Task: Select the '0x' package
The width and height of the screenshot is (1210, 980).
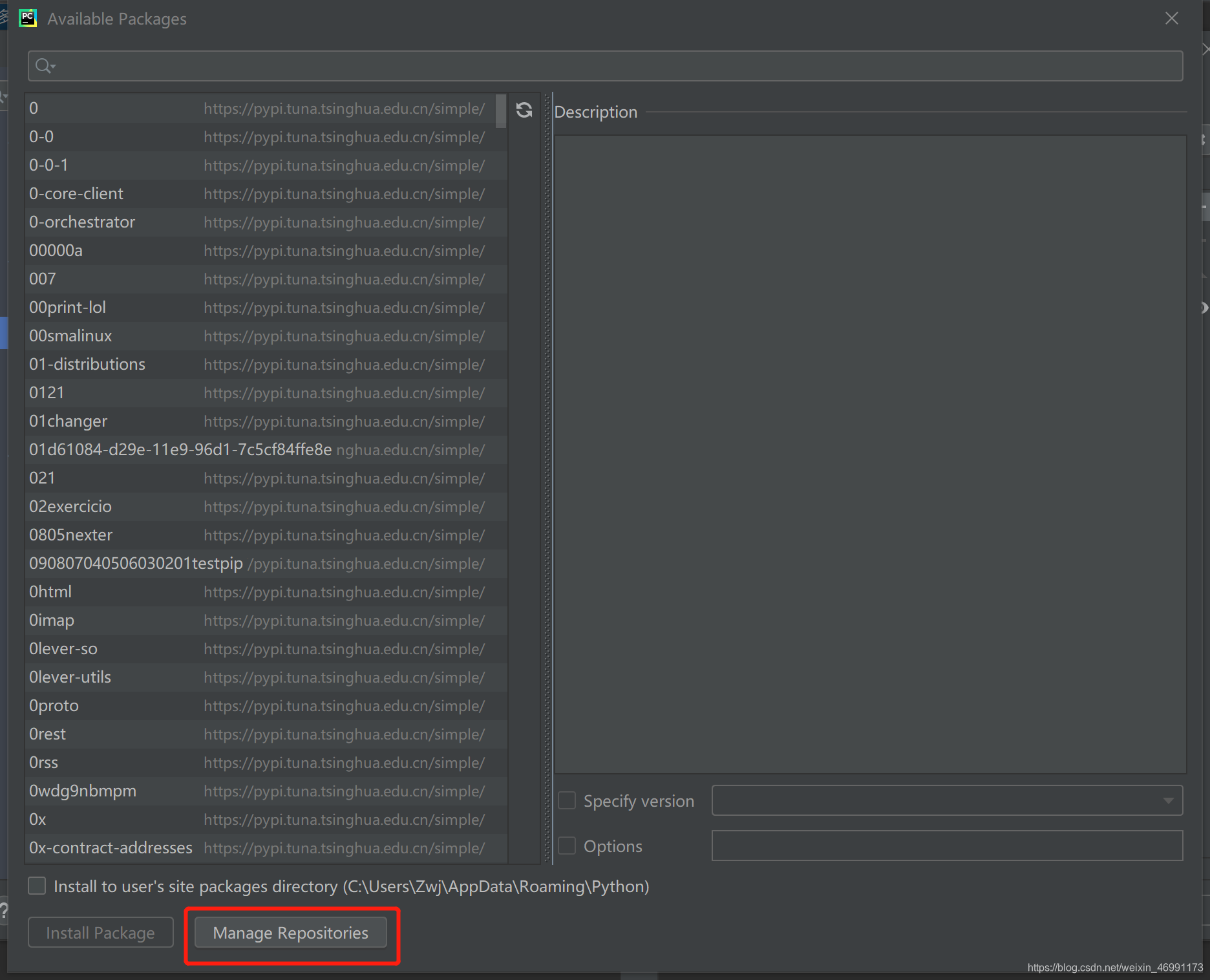Action: pyautogui.click(x=266, y=820)
